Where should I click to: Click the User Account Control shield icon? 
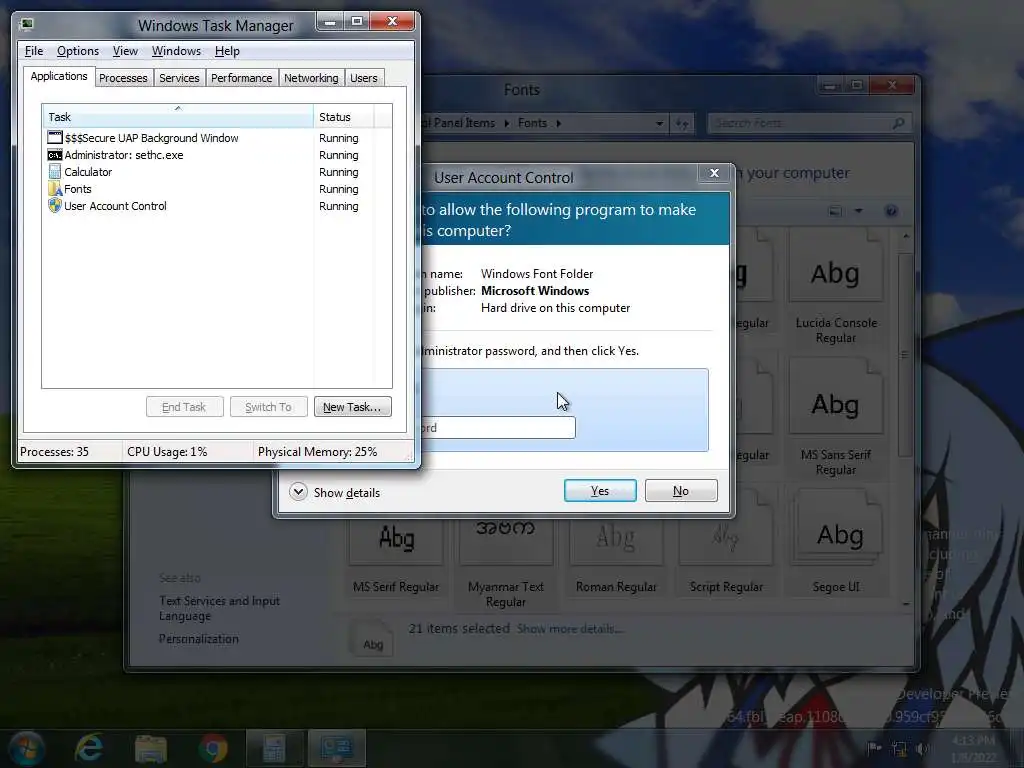tap(55, 206)
